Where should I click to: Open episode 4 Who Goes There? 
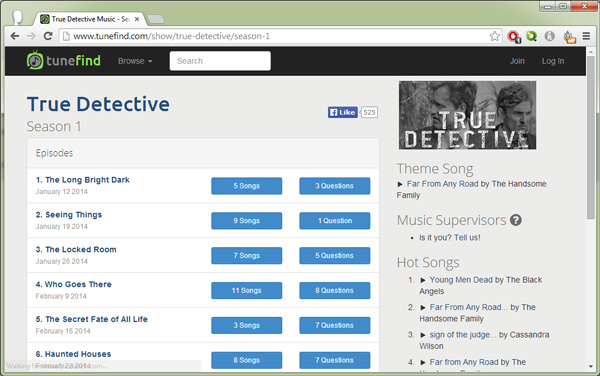pos(73,284)
